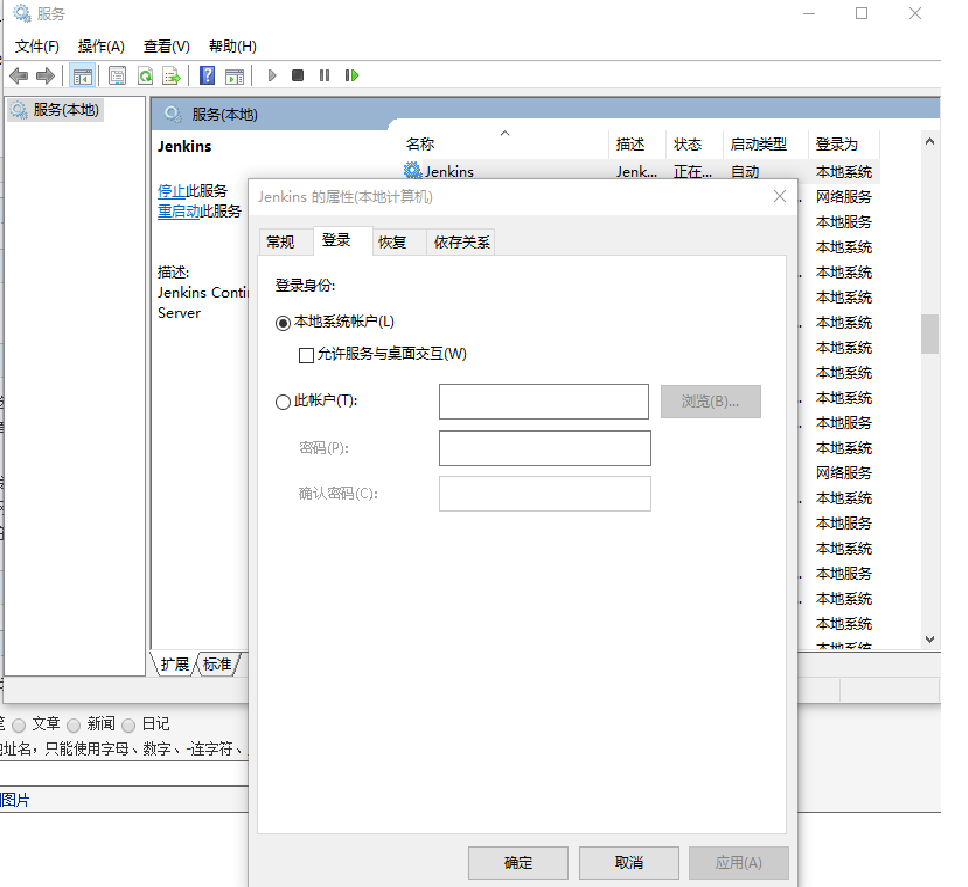Open the 文件(F) menu
This screenshot has width=968, height=887.
tap(36, 46)
